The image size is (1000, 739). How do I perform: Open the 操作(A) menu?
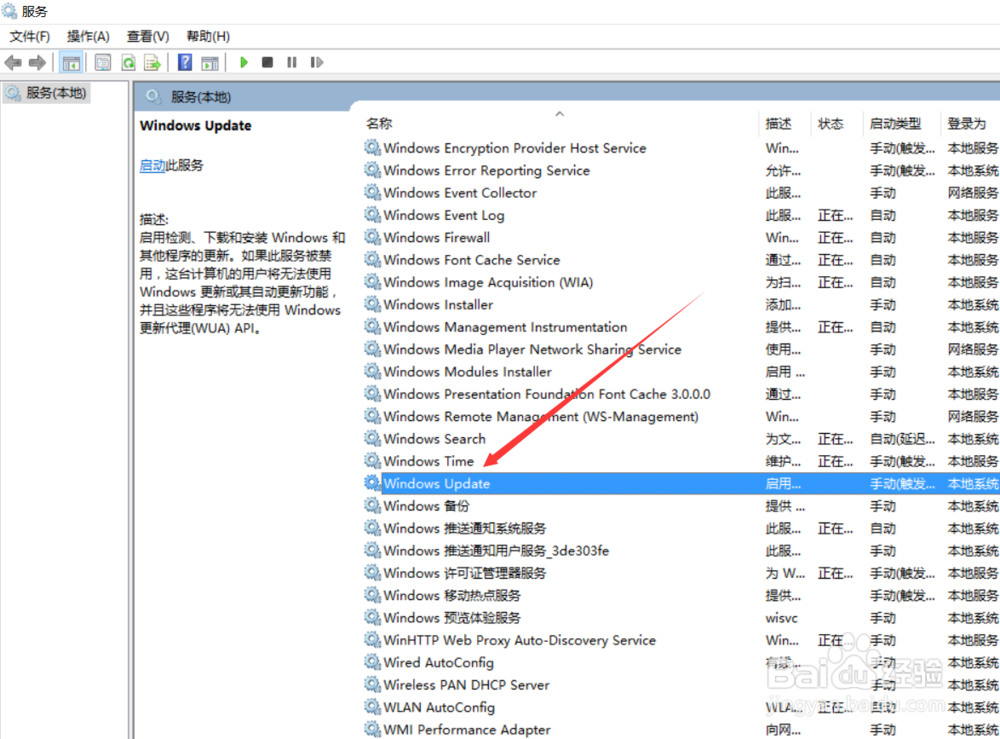[88, 36]
